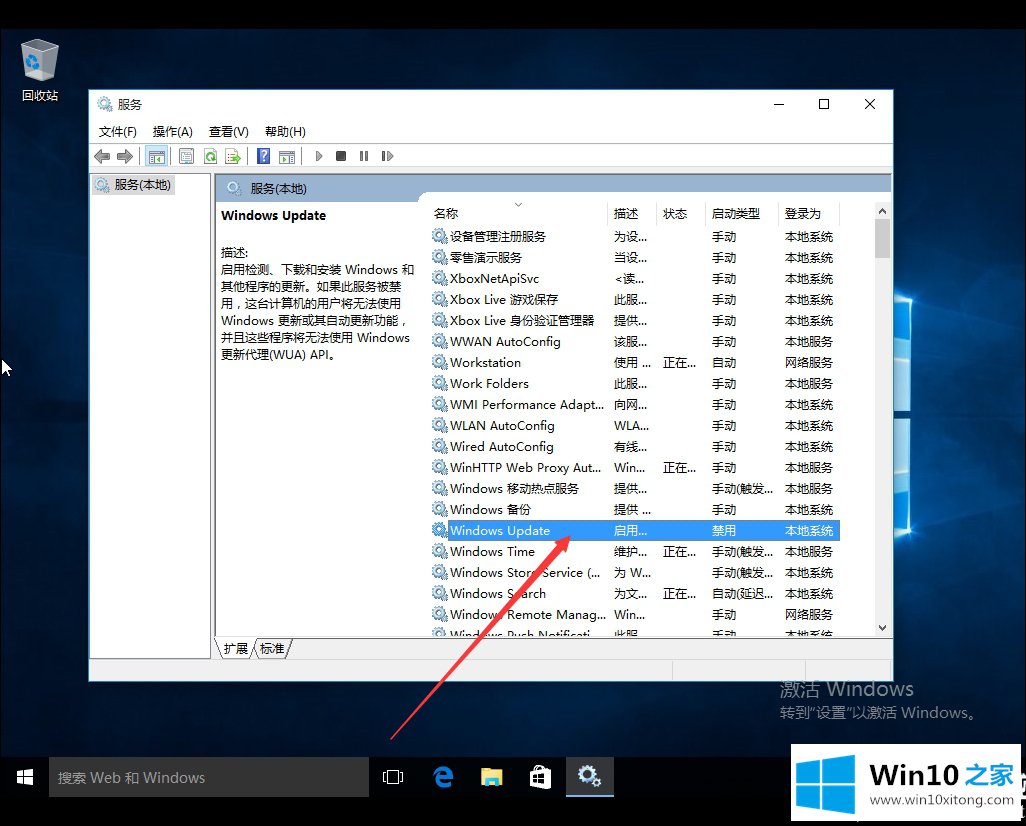1026x826 pixels.
Task: Pause the service with the Pause button
Action: click(x=364, y=156)
